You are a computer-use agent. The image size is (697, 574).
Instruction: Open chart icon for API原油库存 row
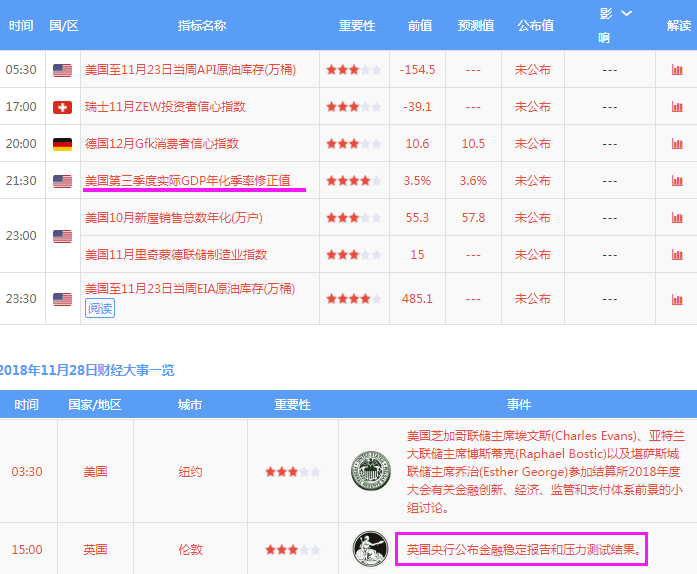[677, 70]
